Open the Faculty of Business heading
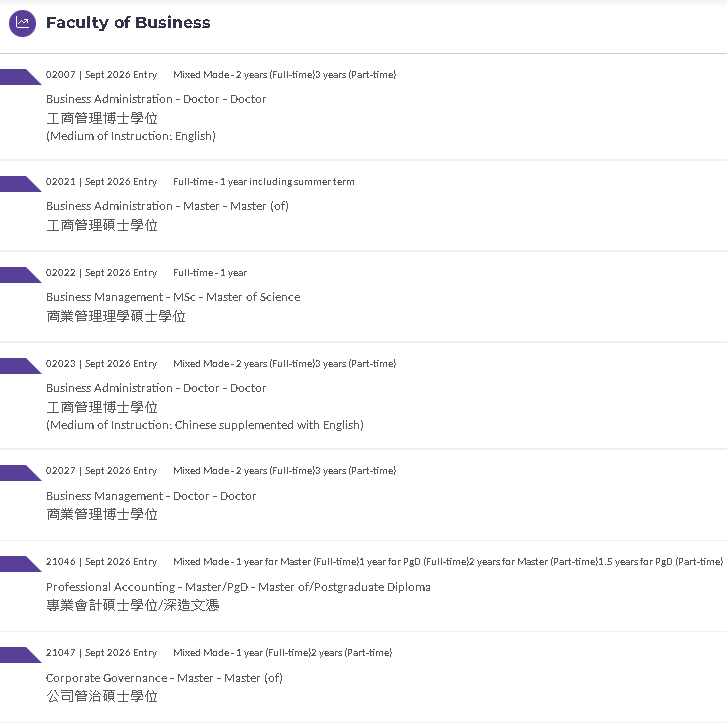The image size is (727, 725). coord(128,23)
